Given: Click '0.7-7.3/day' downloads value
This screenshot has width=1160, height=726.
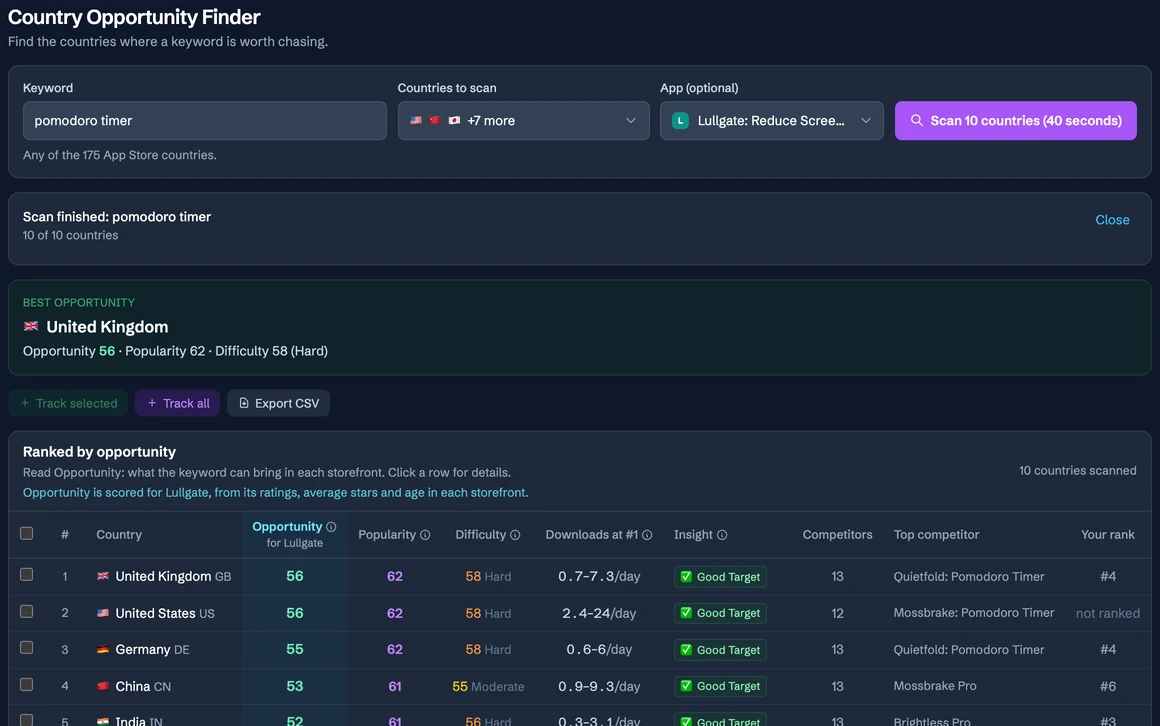Looking at the screenshot, I should point(599,577).
